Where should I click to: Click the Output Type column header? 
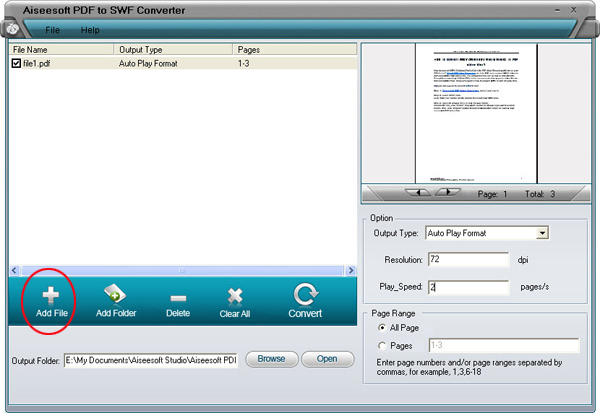173,49
